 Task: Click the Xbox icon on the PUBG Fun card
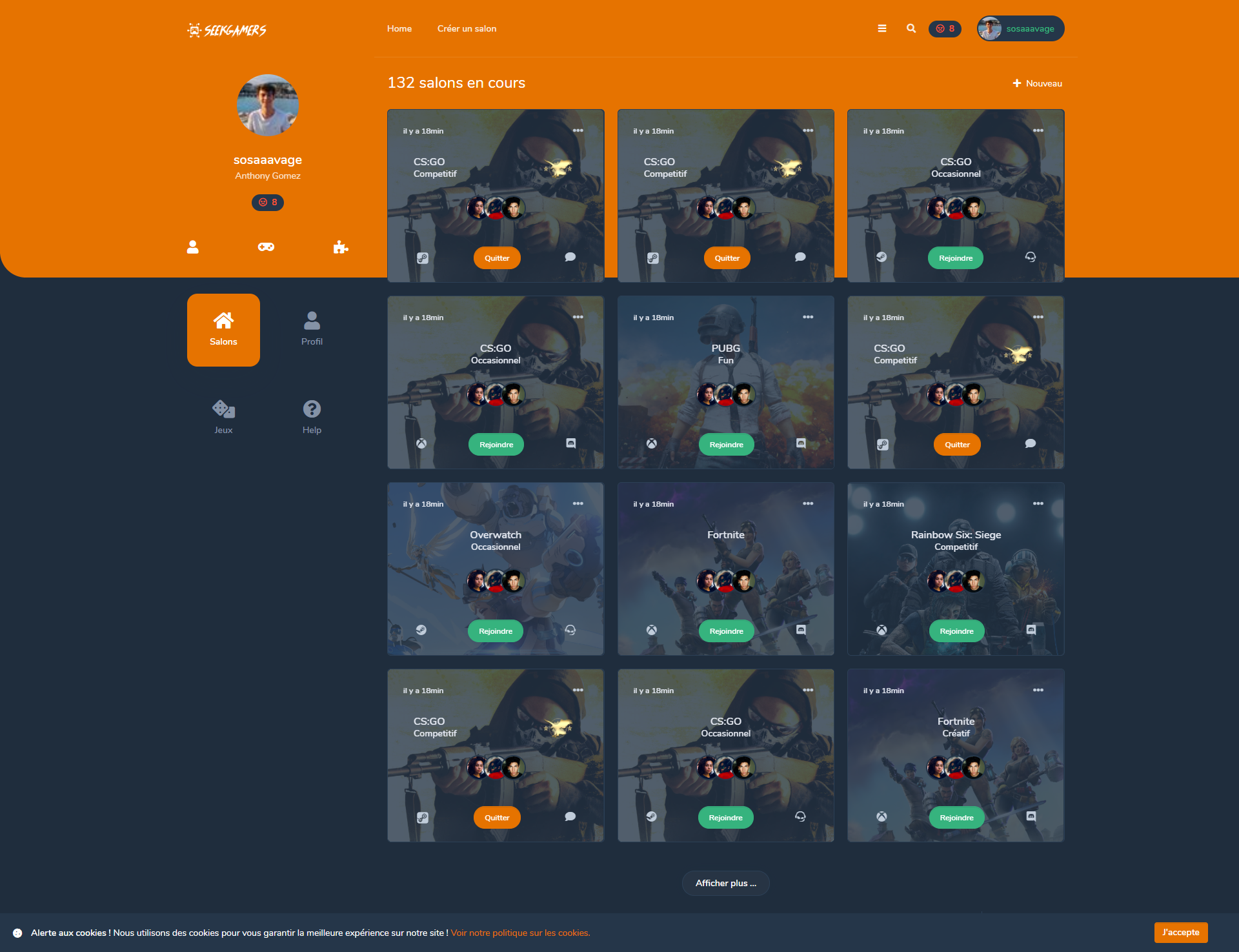[x=652, y=443]
